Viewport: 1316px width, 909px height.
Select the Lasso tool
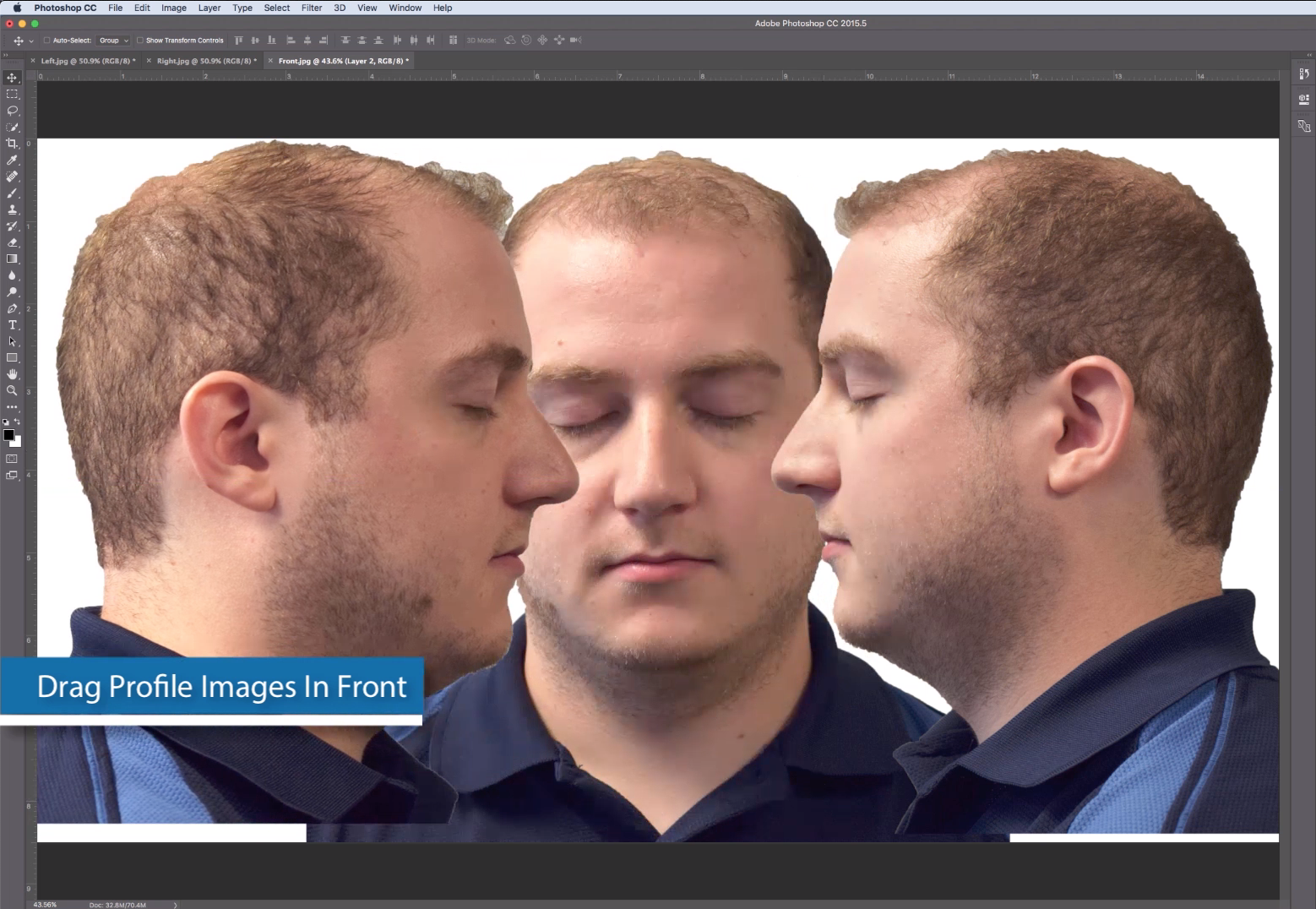click(x=12, y=111)
